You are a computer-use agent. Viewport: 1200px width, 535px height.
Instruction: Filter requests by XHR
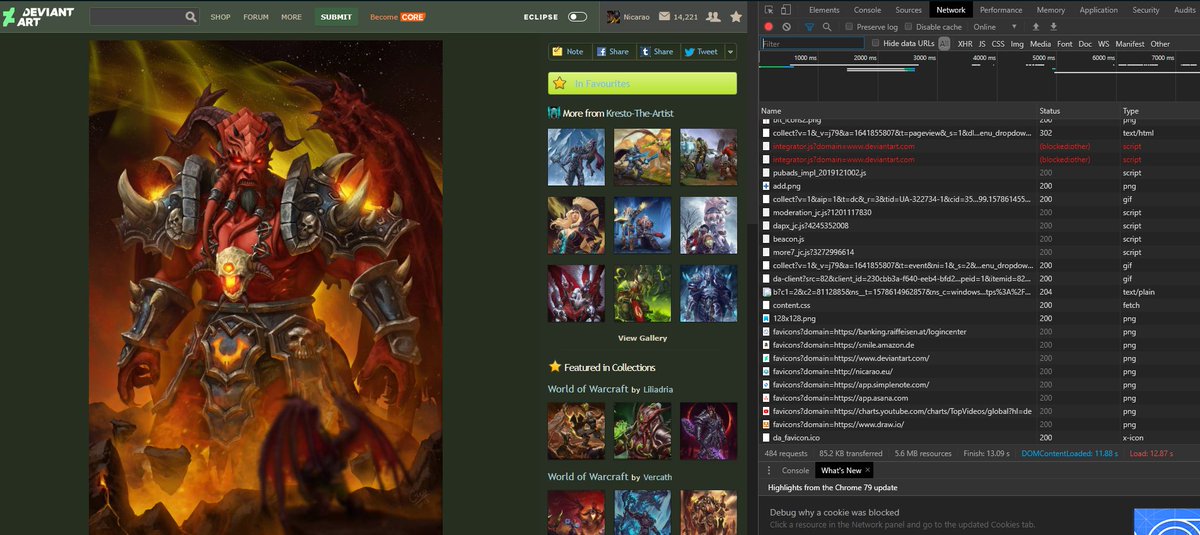click(965, 44)
